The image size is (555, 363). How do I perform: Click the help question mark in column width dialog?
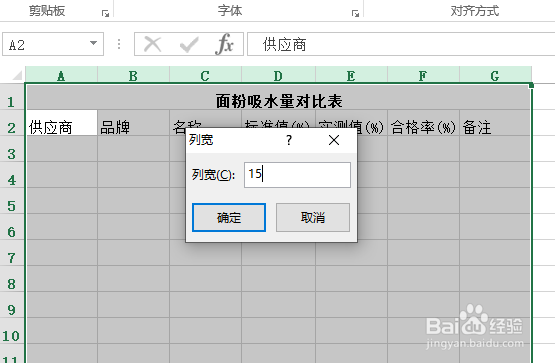coord(289,140)
